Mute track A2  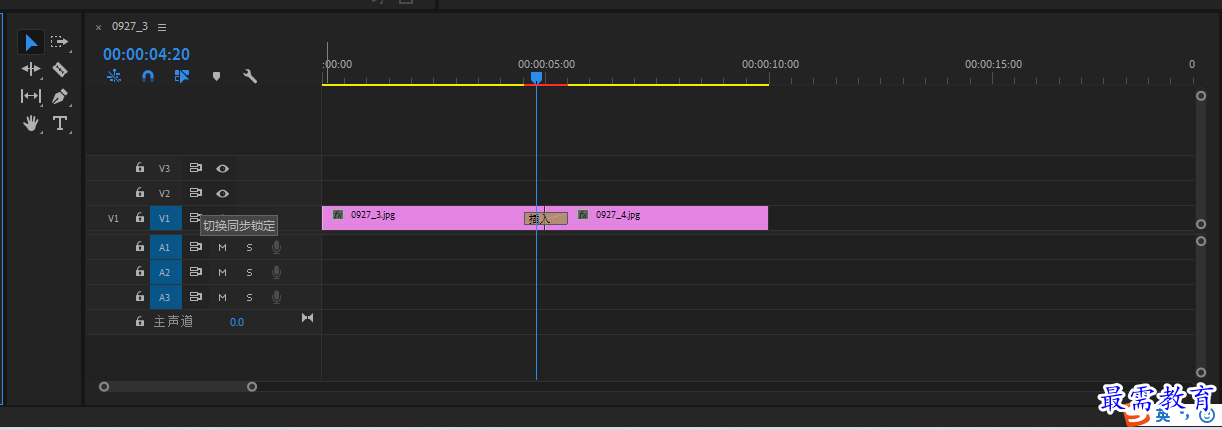222,272
